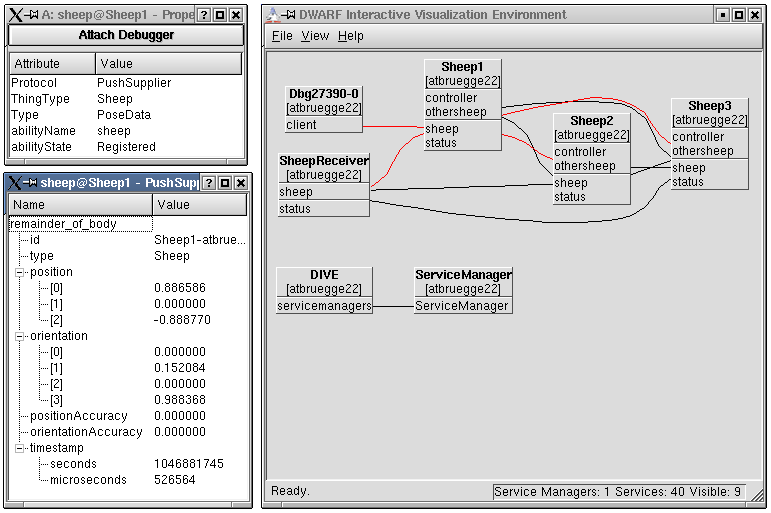The width and height of the screenshot is (771, 513).
Task: Click the Value header in PushSupplier window
Action: pos(200,205)
